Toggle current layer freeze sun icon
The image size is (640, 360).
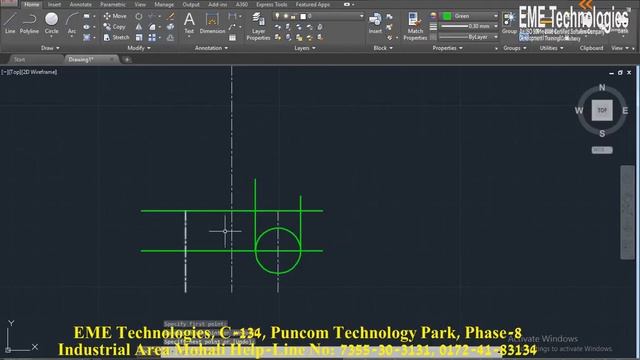point(286,16)
